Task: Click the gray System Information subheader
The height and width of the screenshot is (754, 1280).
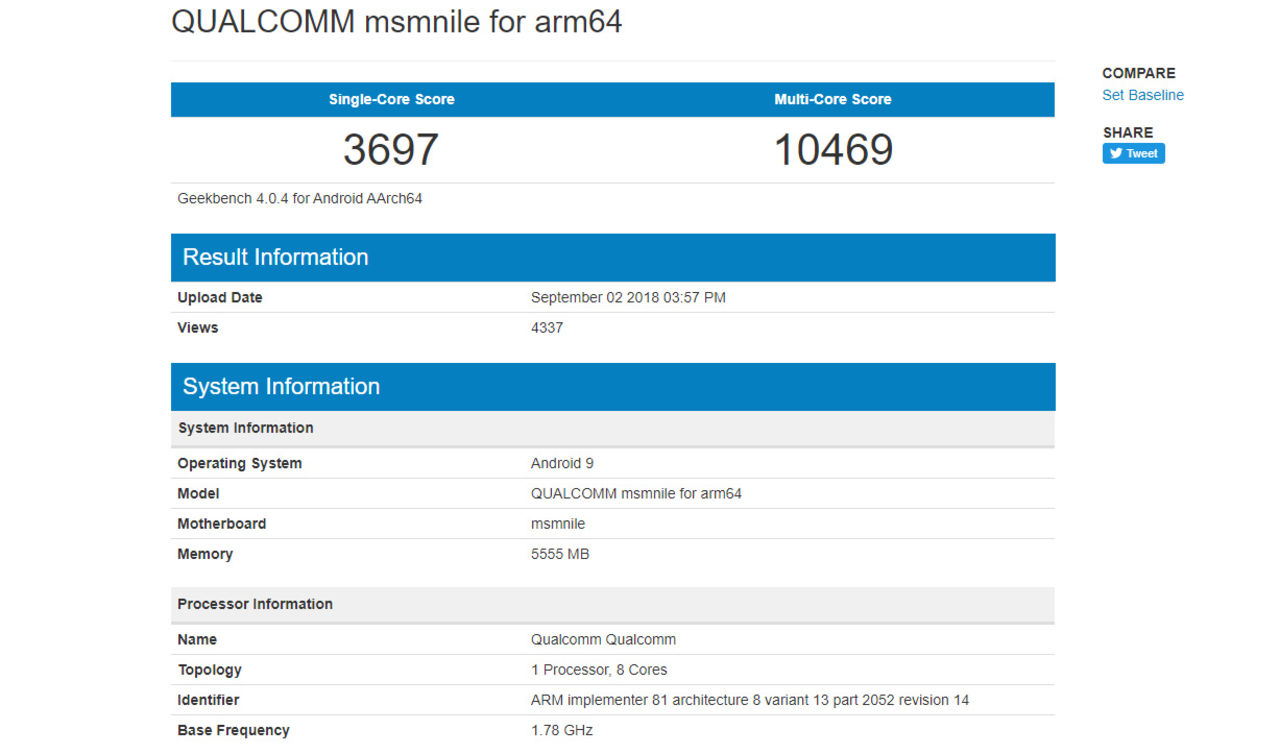Action: [x=613, y=428]
